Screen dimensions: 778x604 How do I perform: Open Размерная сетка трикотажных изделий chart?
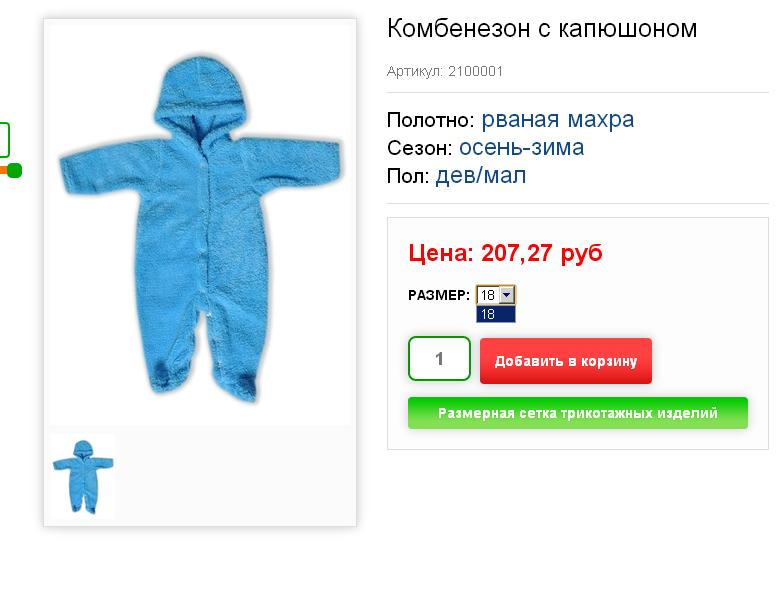point(578,413)
